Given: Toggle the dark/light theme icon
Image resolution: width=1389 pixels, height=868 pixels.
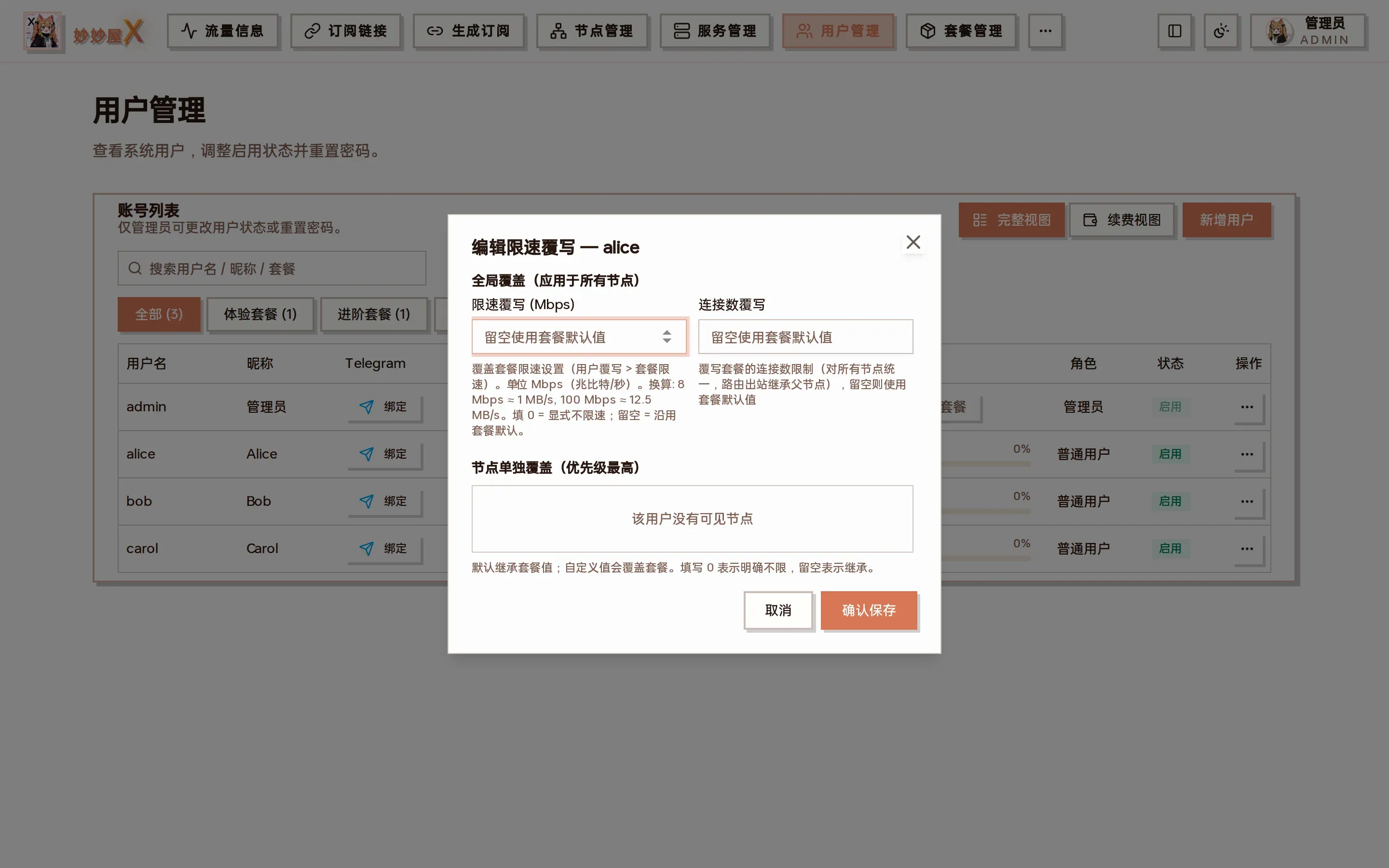Looking at the screenshot, I should [1221, 31].
